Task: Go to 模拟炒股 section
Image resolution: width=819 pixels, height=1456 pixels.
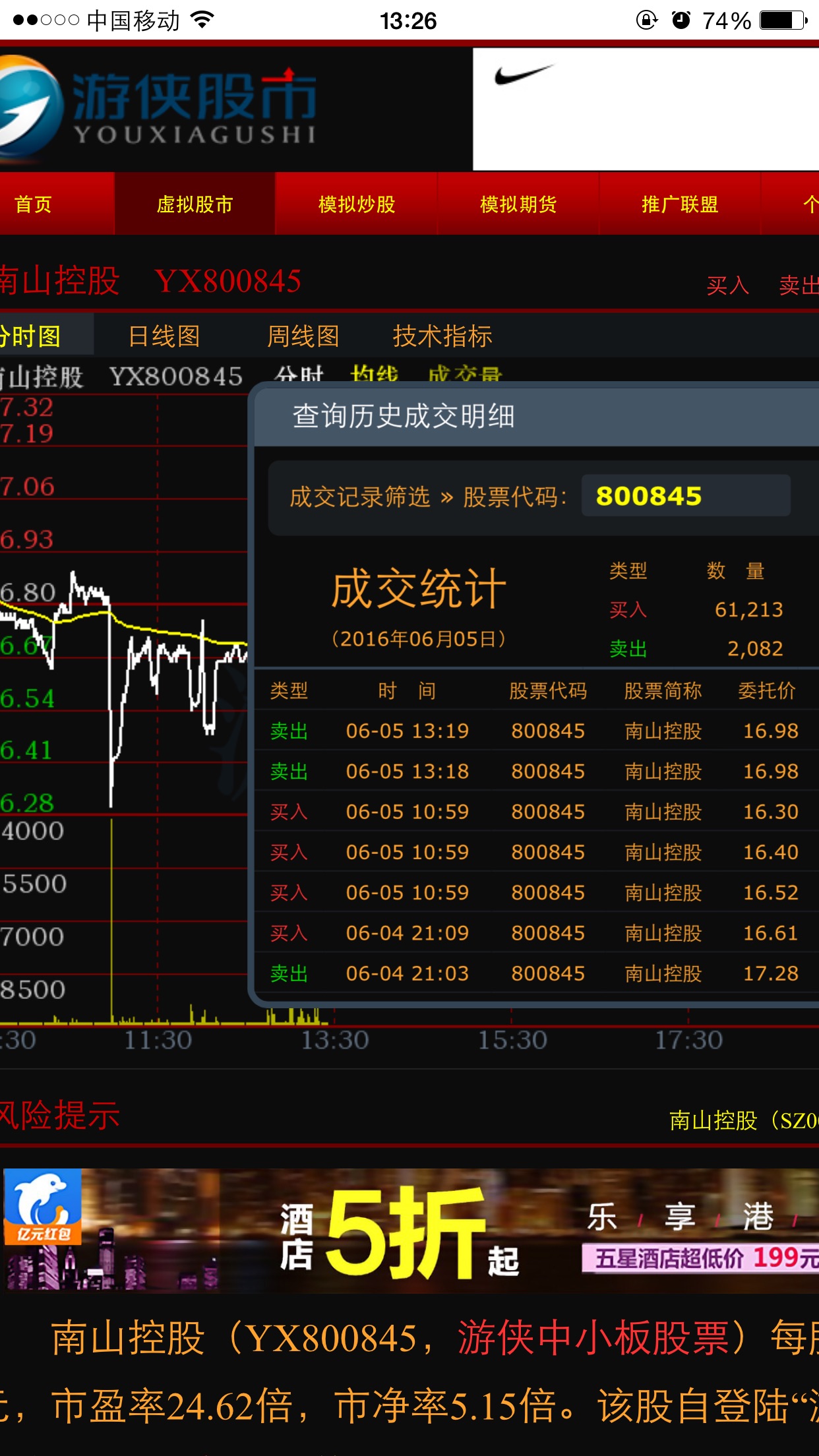Action: click(x=356, y=204)
